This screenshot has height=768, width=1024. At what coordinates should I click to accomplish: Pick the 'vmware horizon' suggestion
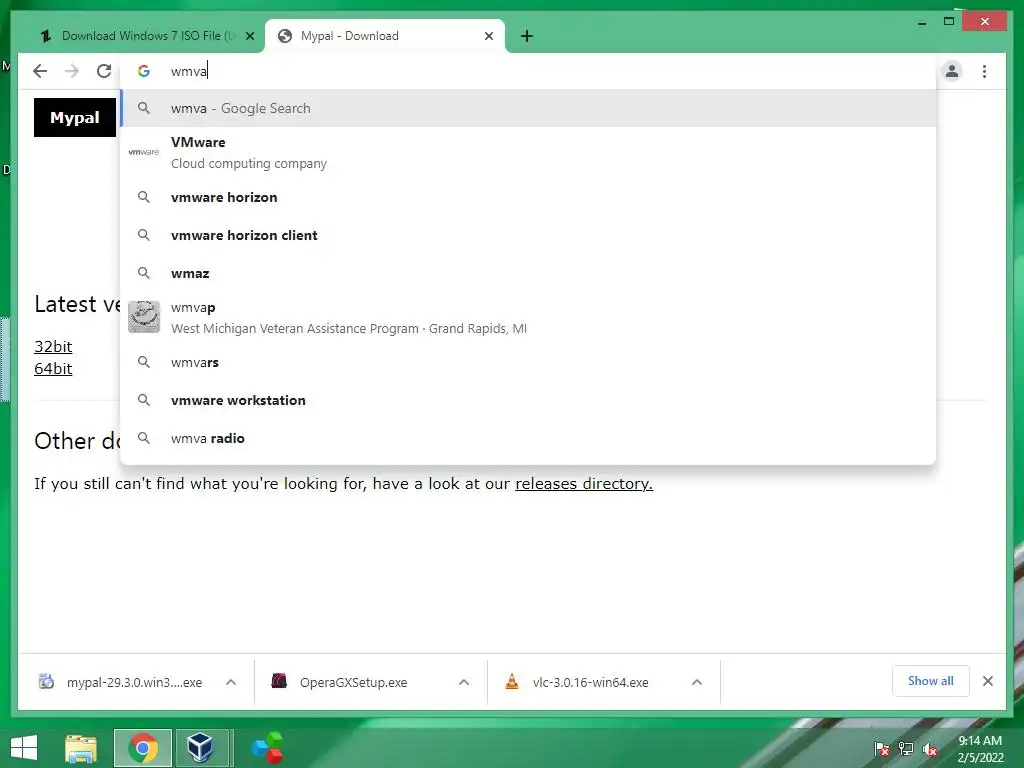(x=528, y=197)
